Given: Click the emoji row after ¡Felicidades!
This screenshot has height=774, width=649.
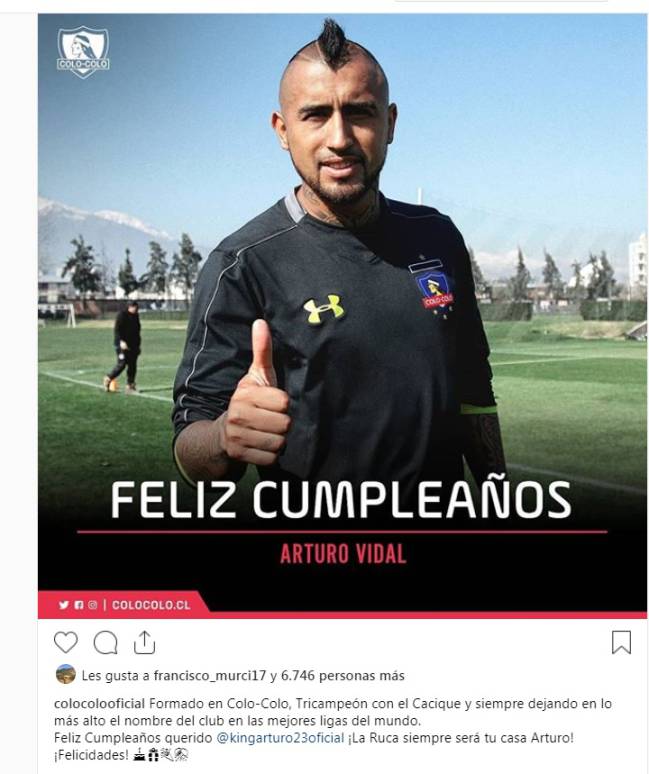Looking at the screenshot, I should pos(160,755).
